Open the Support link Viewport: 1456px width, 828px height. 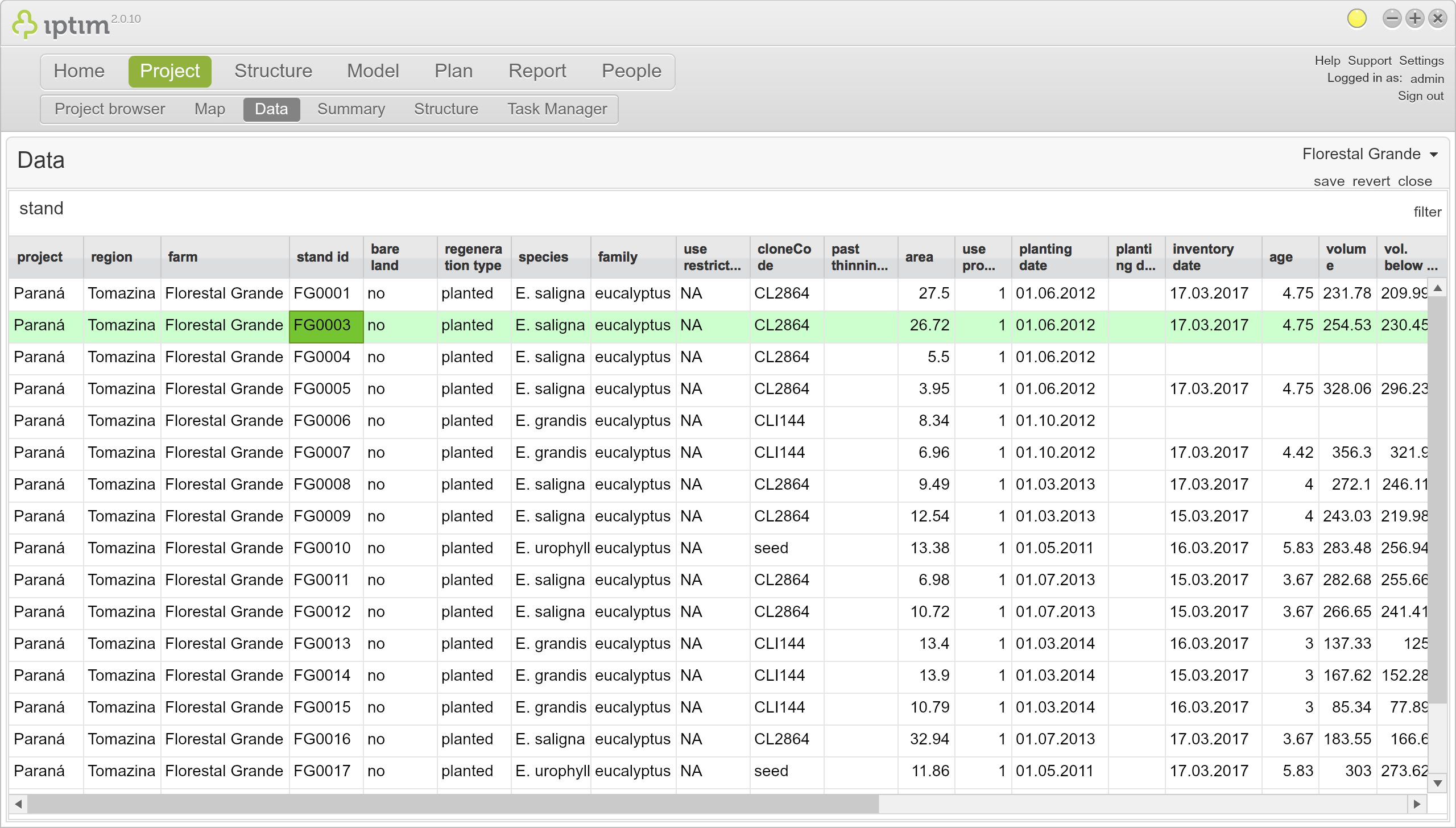[1369, 61]
